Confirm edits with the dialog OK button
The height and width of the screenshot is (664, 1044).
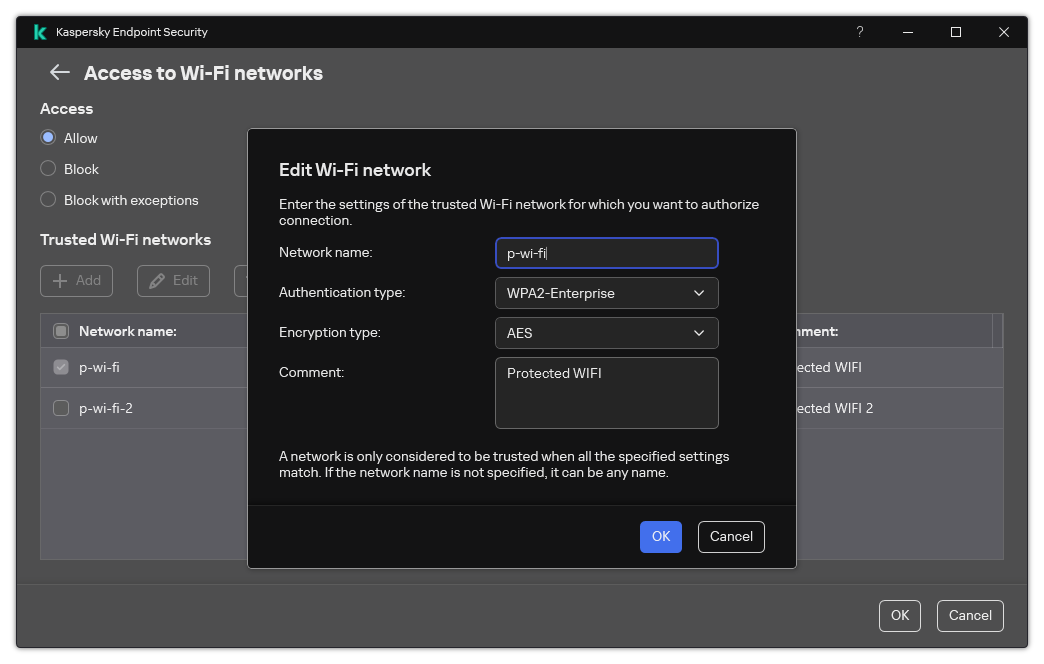(x=660, y=537)
